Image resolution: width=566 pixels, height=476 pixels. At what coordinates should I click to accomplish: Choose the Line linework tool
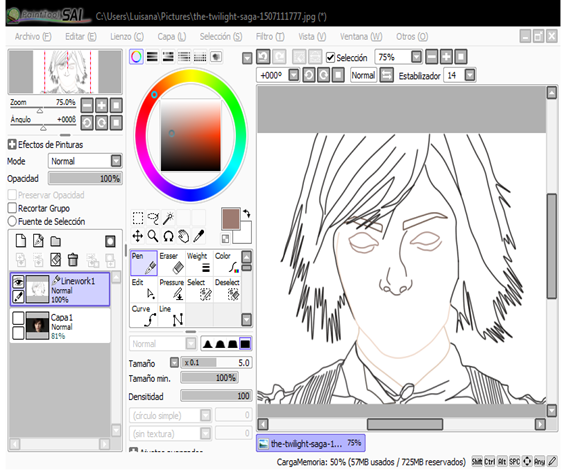point(172,315)
